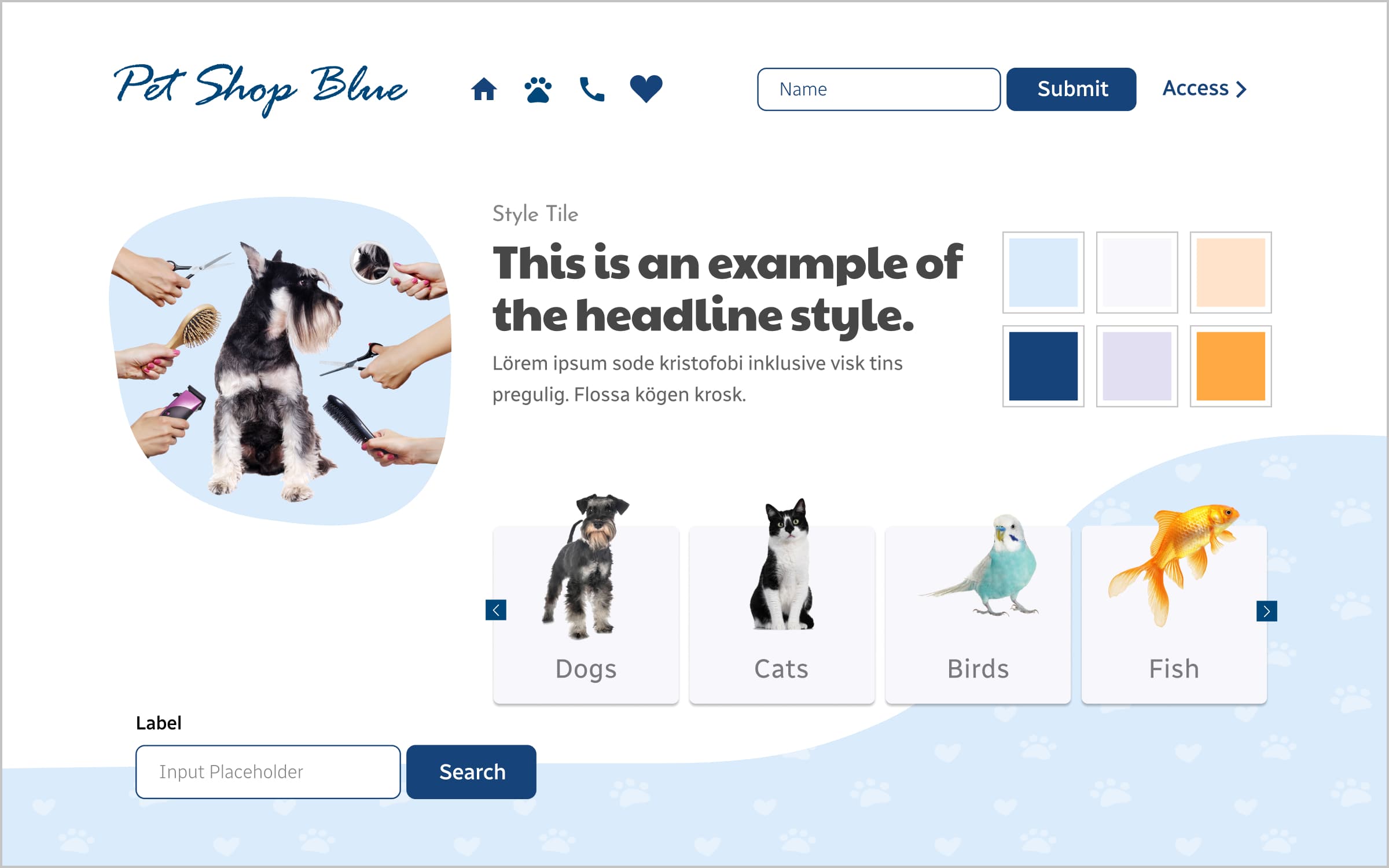Choose the light blue color swatch
Screen dimensions: 1389x868
[x=1043, y=273]
